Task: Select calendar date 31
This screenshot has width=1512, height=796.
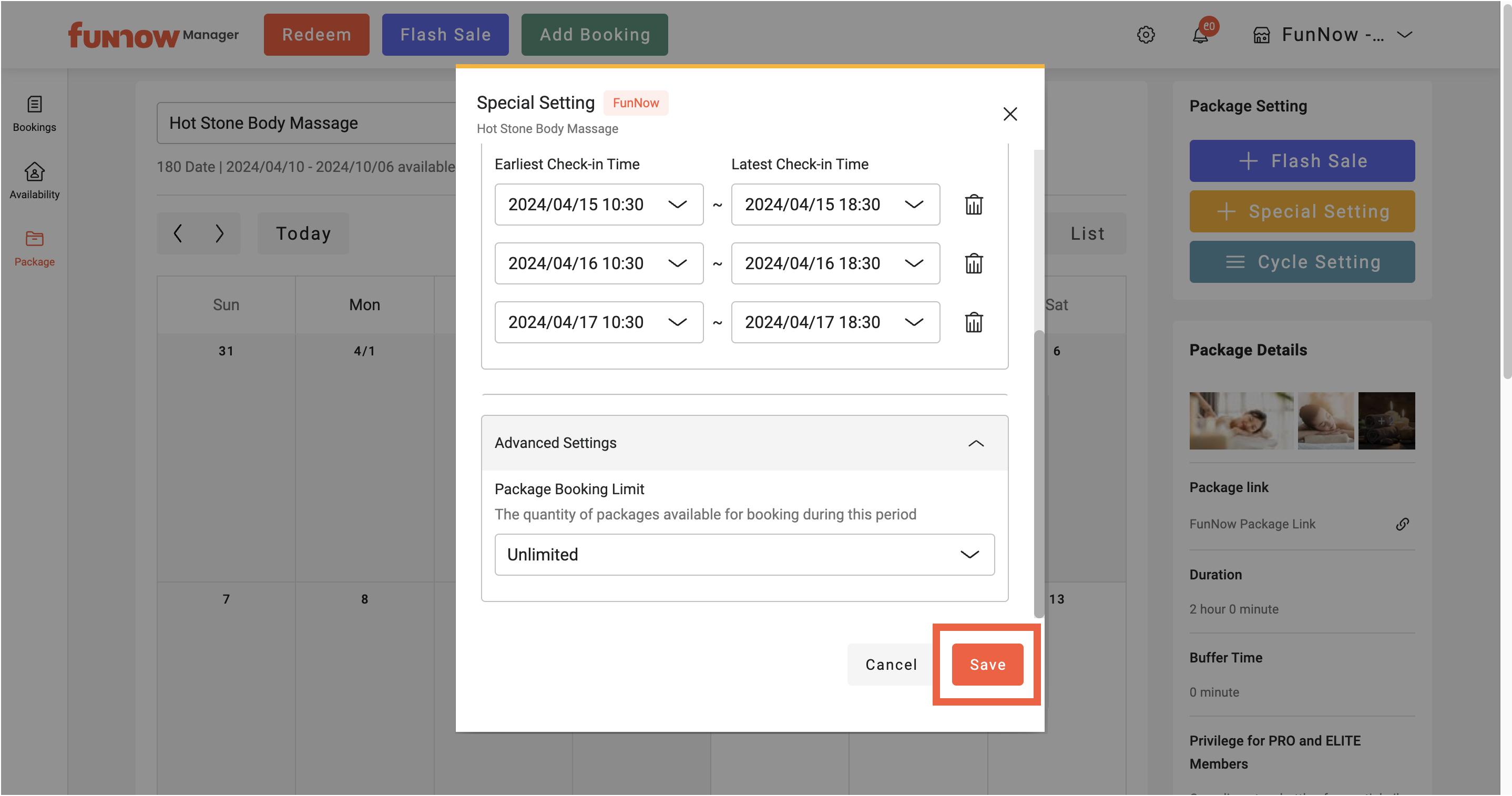Action: pos(226,351)
